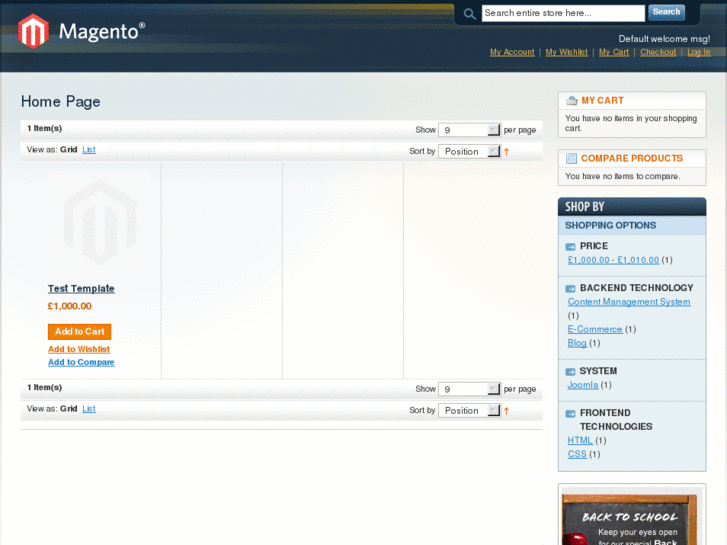The image size is (727, 545).
Task: Open bottom Sort by Position dropdown
Action: coord(469,410)
